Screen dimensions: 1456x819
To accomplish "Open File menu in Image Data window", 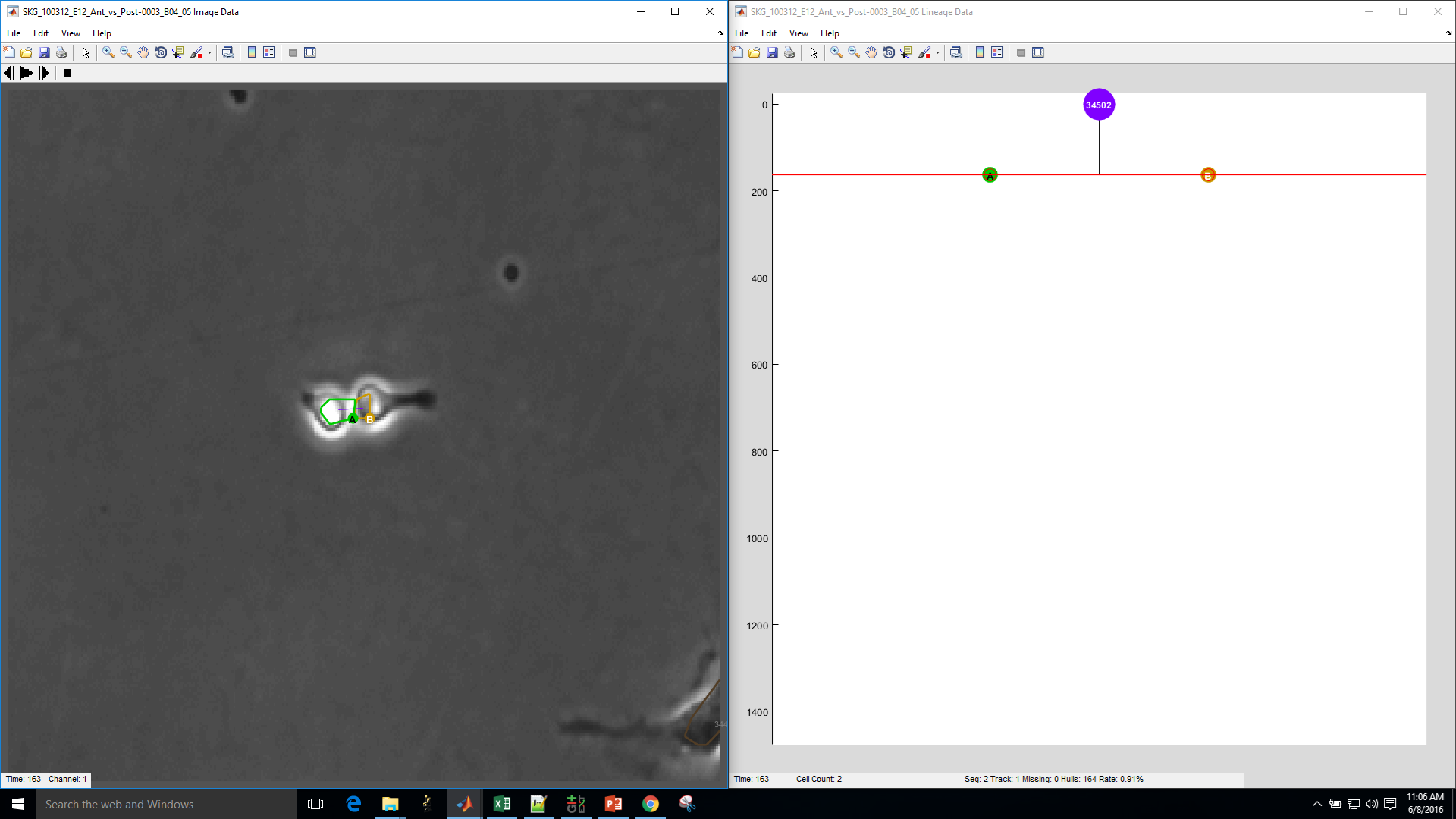I will click(14, 33).
